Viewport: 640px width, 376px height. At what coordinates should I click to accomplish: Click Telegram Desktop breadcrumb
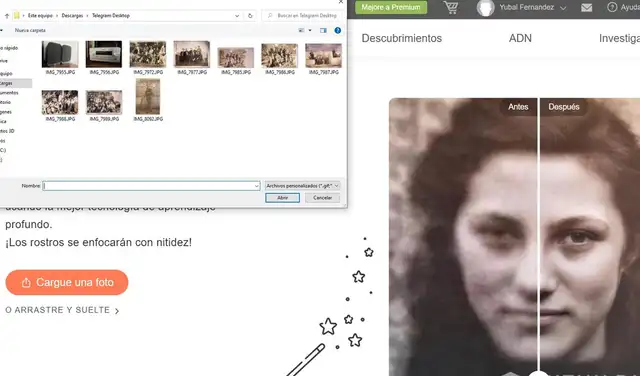111,16
